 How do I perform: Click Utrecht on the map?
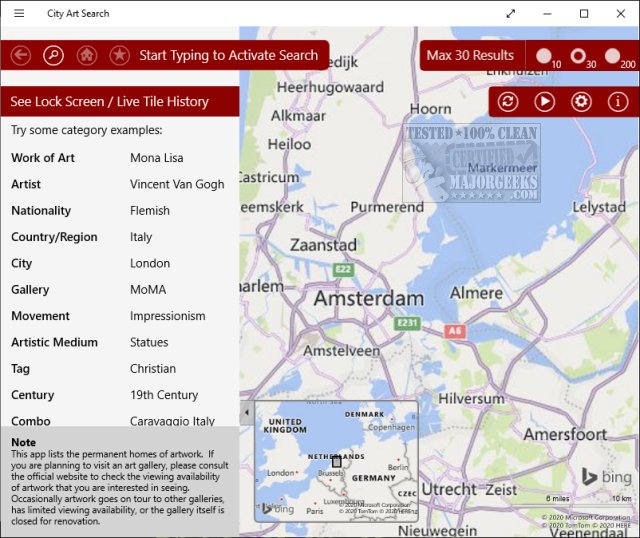point(449,489)
